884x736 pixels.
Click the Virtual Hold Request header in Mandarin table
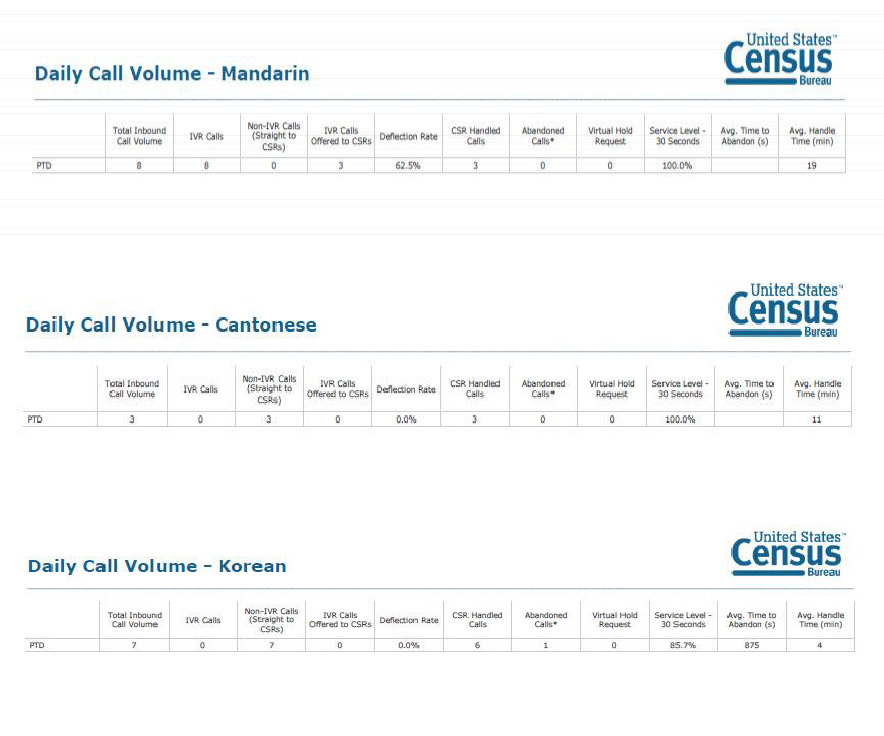point(609,136)
